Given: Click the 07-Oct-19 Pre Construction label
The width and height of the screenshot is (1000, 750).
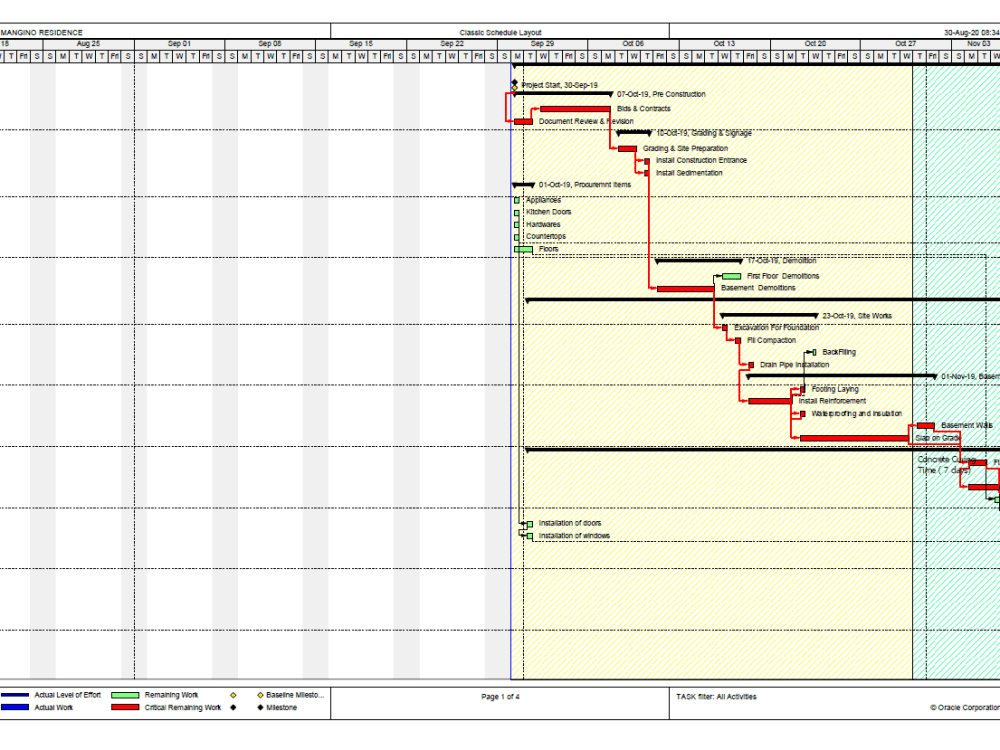Looking at the screenshot, I should tap(661, 94).
